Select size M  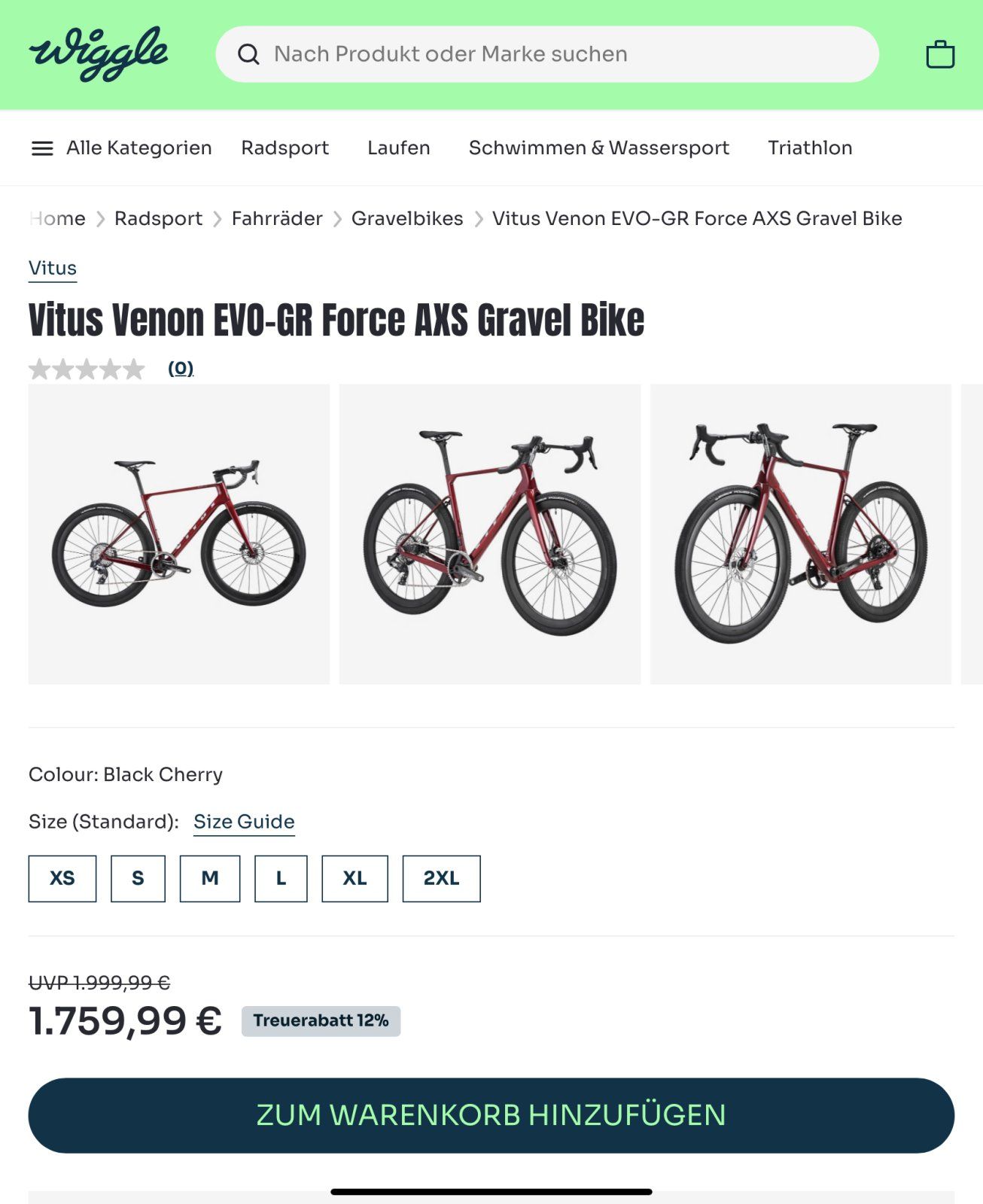(x=210, y=878)
